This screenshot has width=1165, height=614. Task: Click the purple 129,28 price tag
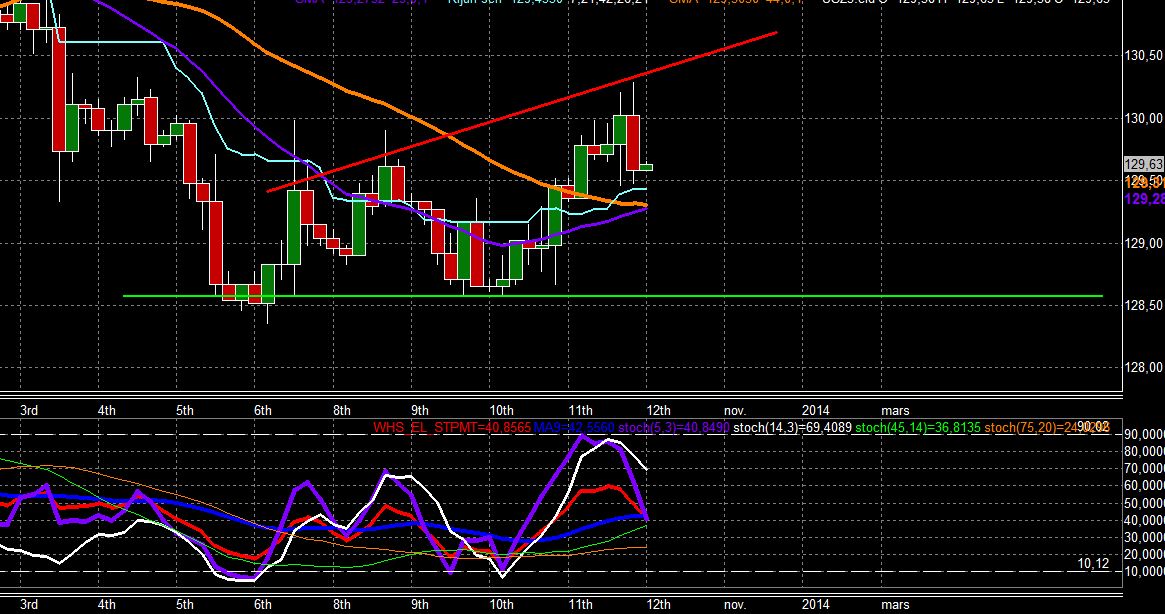tap(1144, 199)
